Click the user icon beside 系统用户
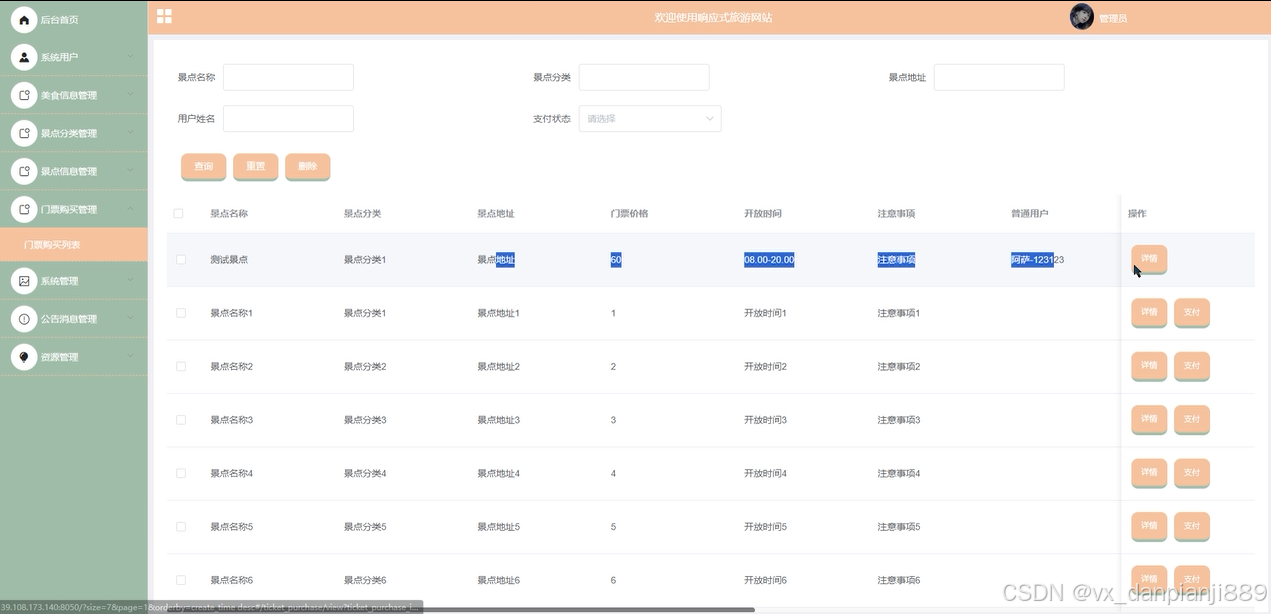Screen dimensions: 1271x614 point(24,57)
